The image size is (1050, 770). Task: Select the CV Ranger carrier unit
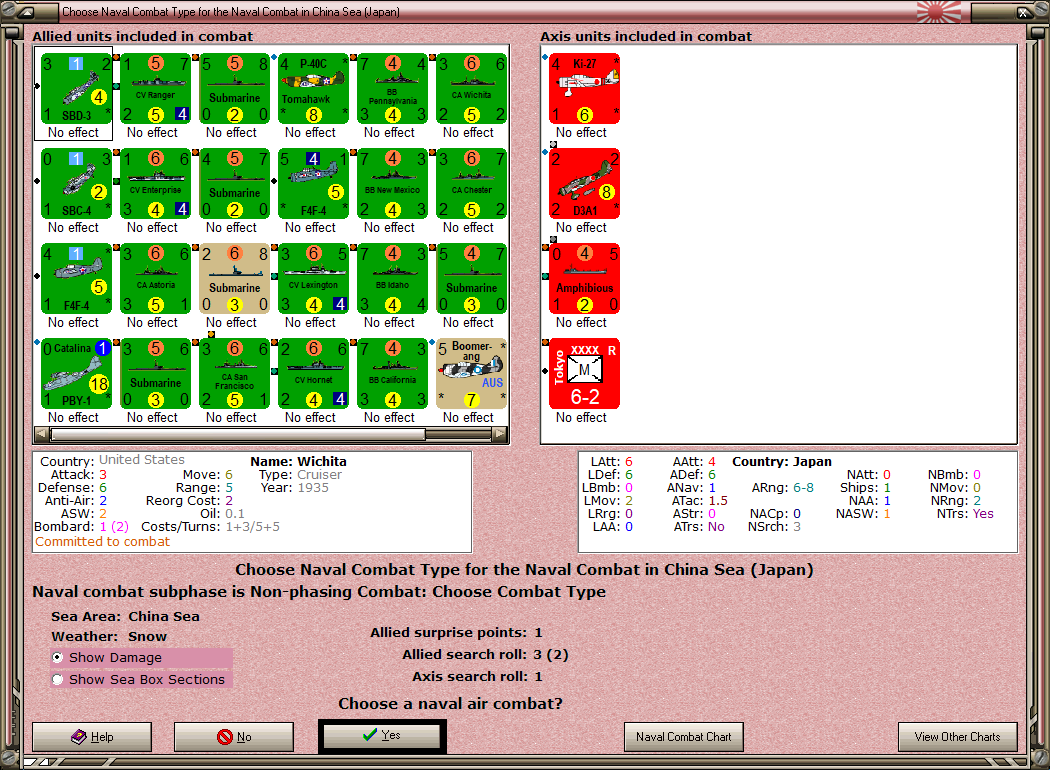(x=155, y=88)
